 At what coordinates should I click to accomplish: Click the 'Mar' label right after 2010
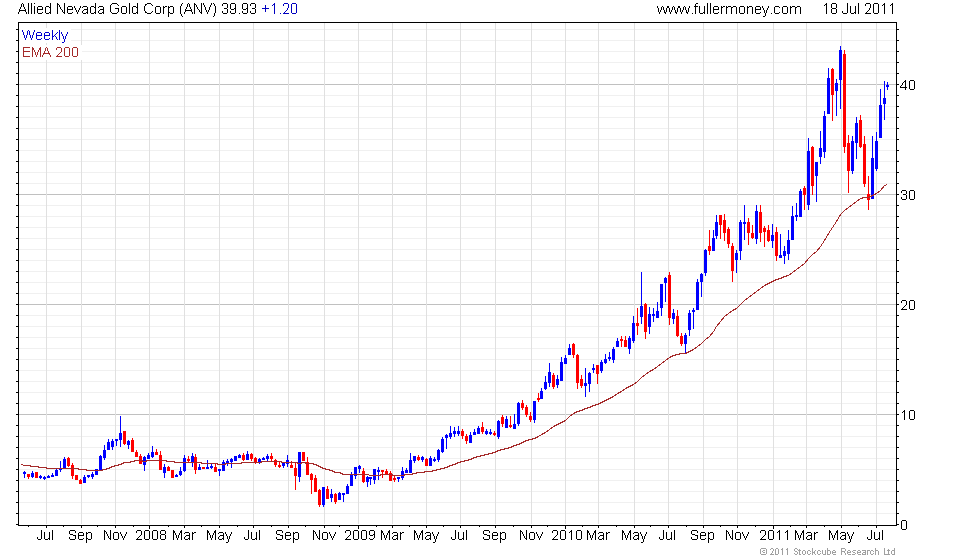click(x=598, y=536)
